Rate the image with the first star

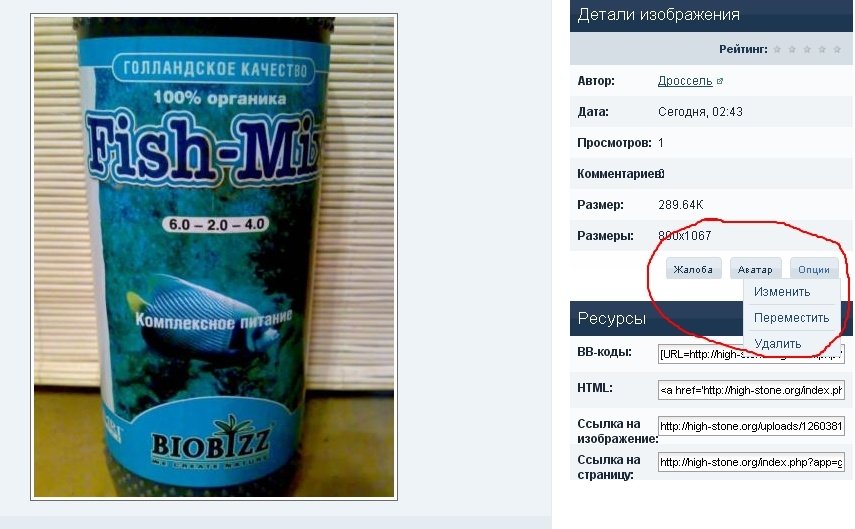coord(777,50)
